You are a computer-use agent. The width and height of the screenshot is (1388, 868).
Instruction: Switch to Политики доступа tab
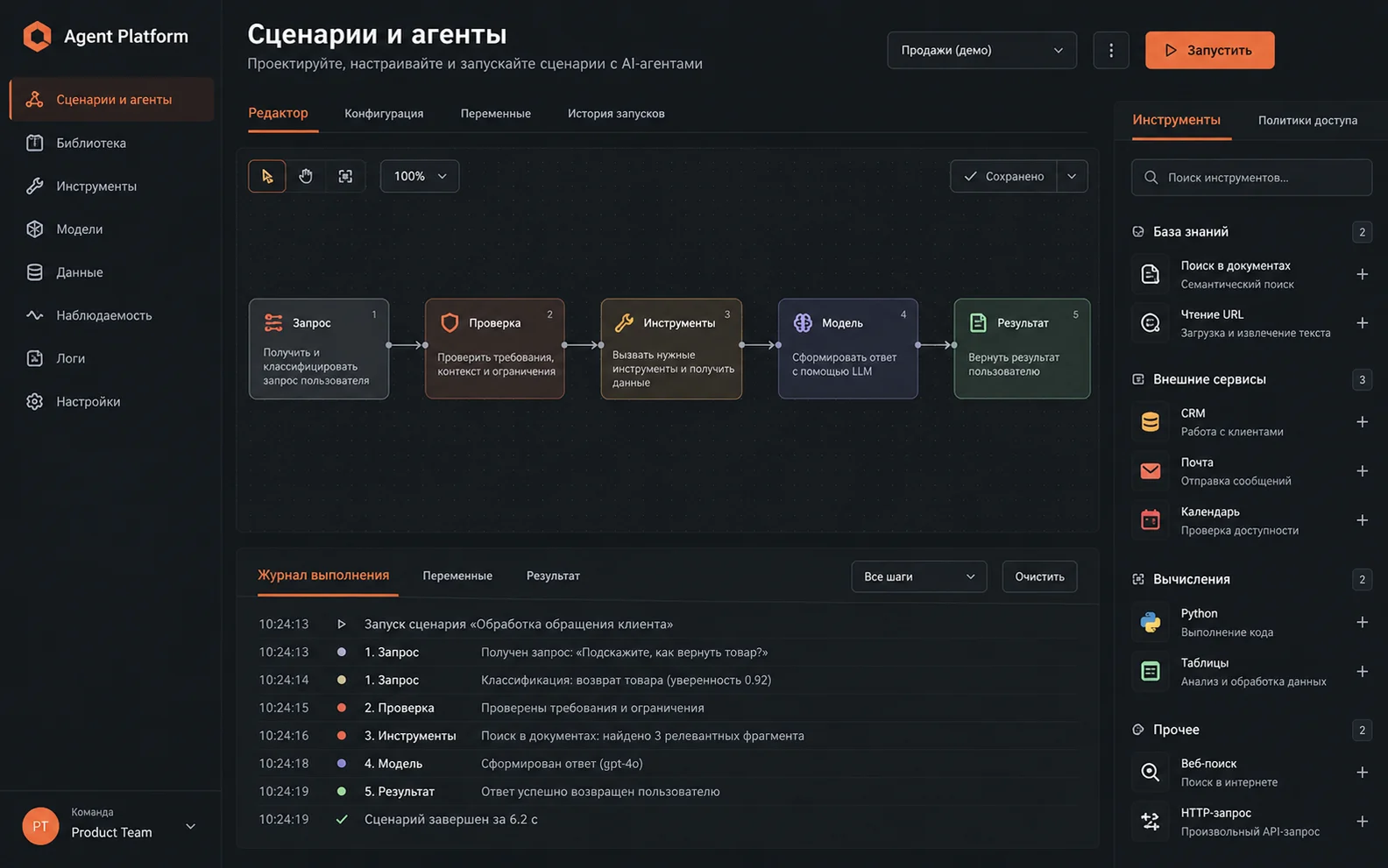(x=1307, y=120)
